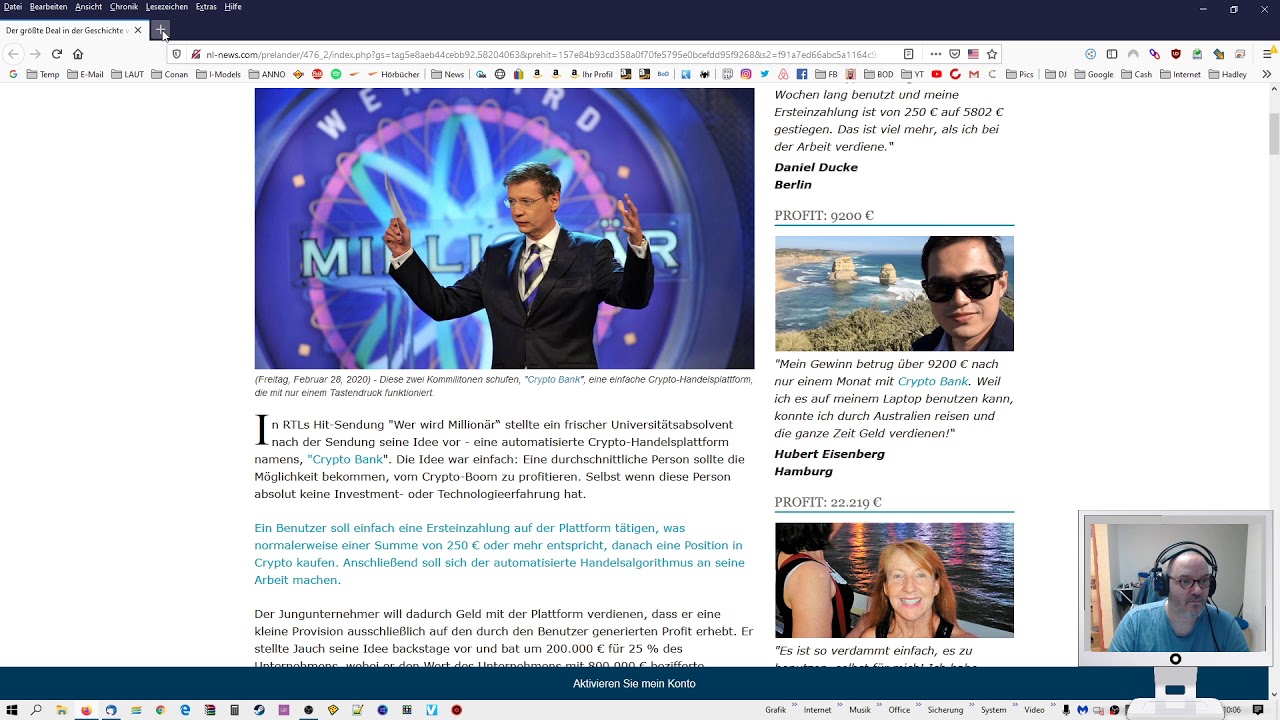Open the I-Models bookmarks folder
Viewport: 1280px width, 720px height.
coord(217,74)
